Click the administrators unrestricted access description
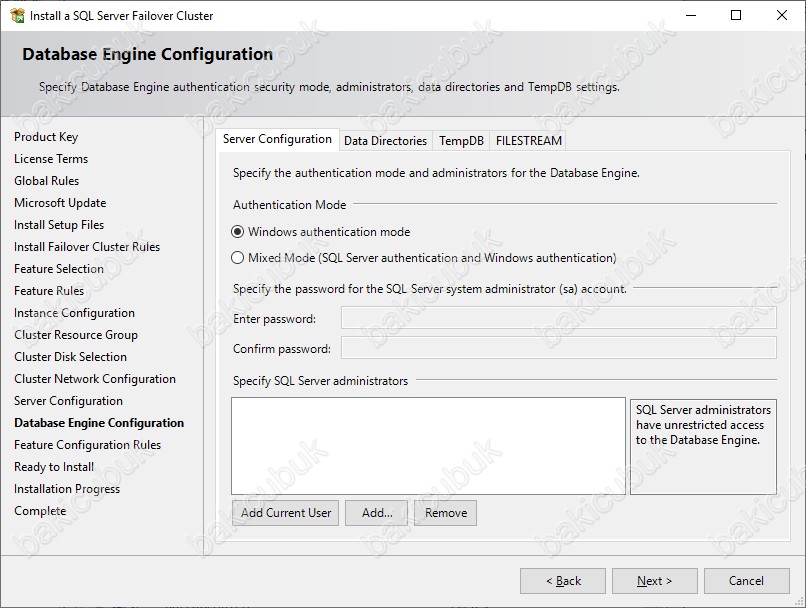This screenshot has height=608, width=806. coord(703,425)
